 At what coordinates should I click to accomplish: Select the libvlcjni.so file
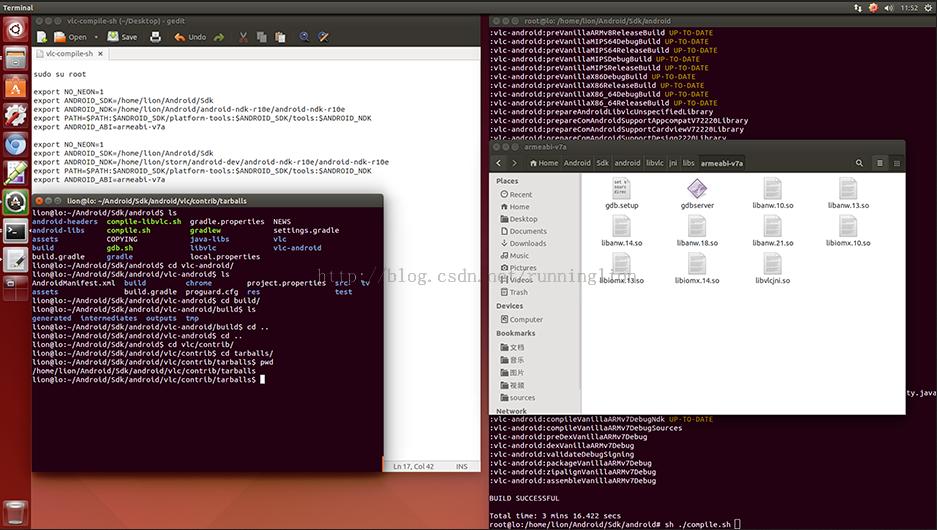point(773,268)
